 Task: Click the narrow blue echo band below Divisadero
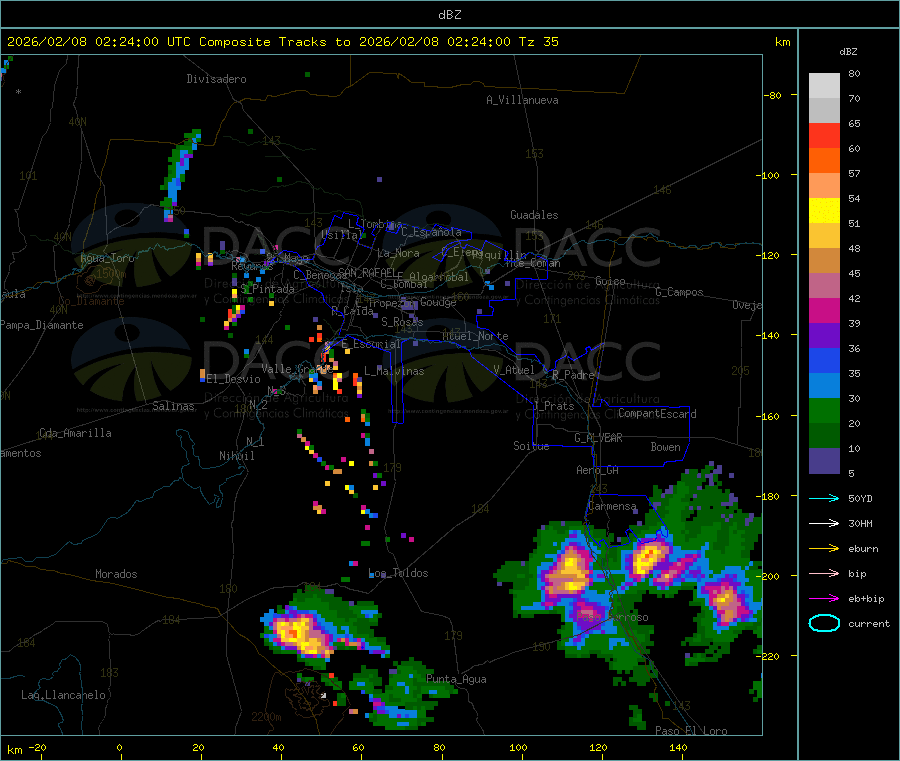(x=180, y=175)
